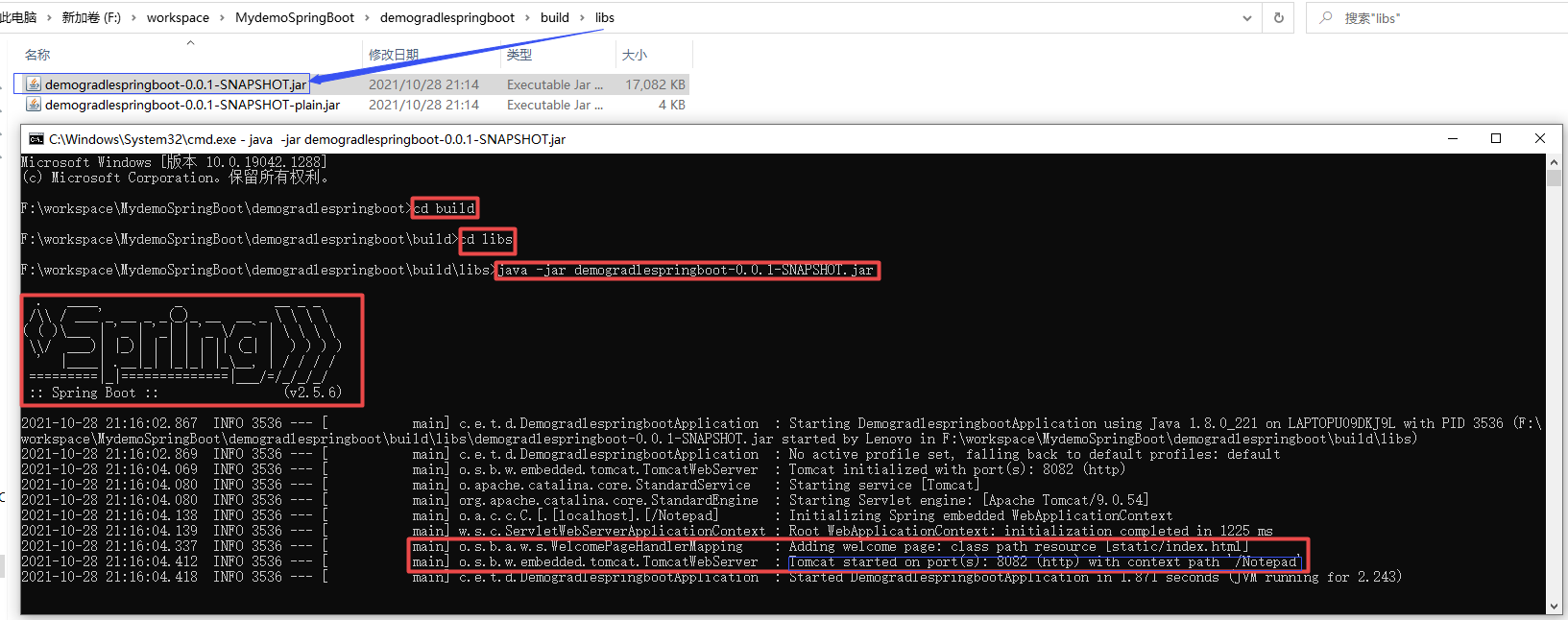Image resolution: width=1568 pixels, height=620 pixels.
Task: Click 'Tomcat started on port(s): 8082' line
Action: 1044,561
